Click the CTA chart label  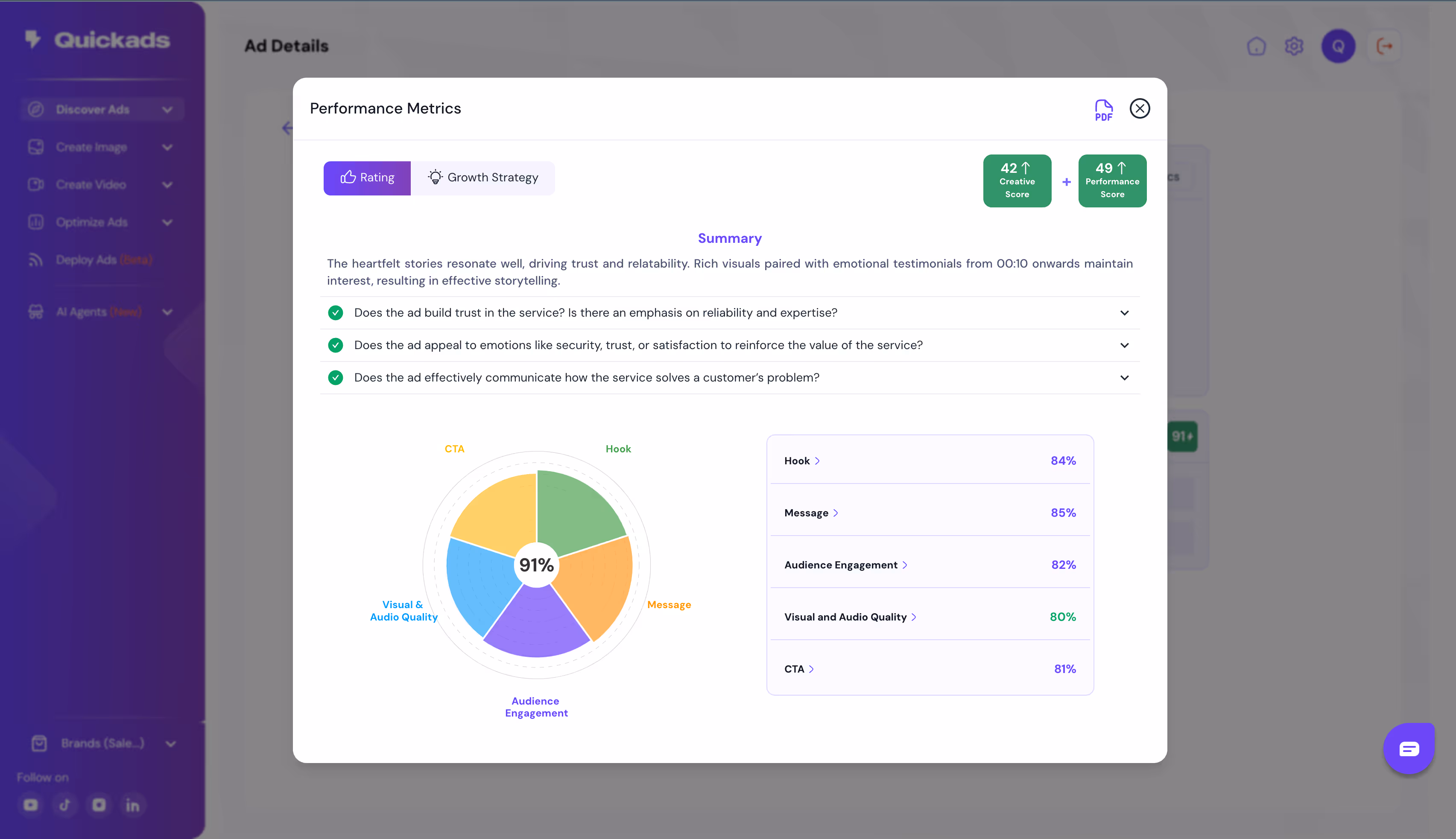click(454, 449)
